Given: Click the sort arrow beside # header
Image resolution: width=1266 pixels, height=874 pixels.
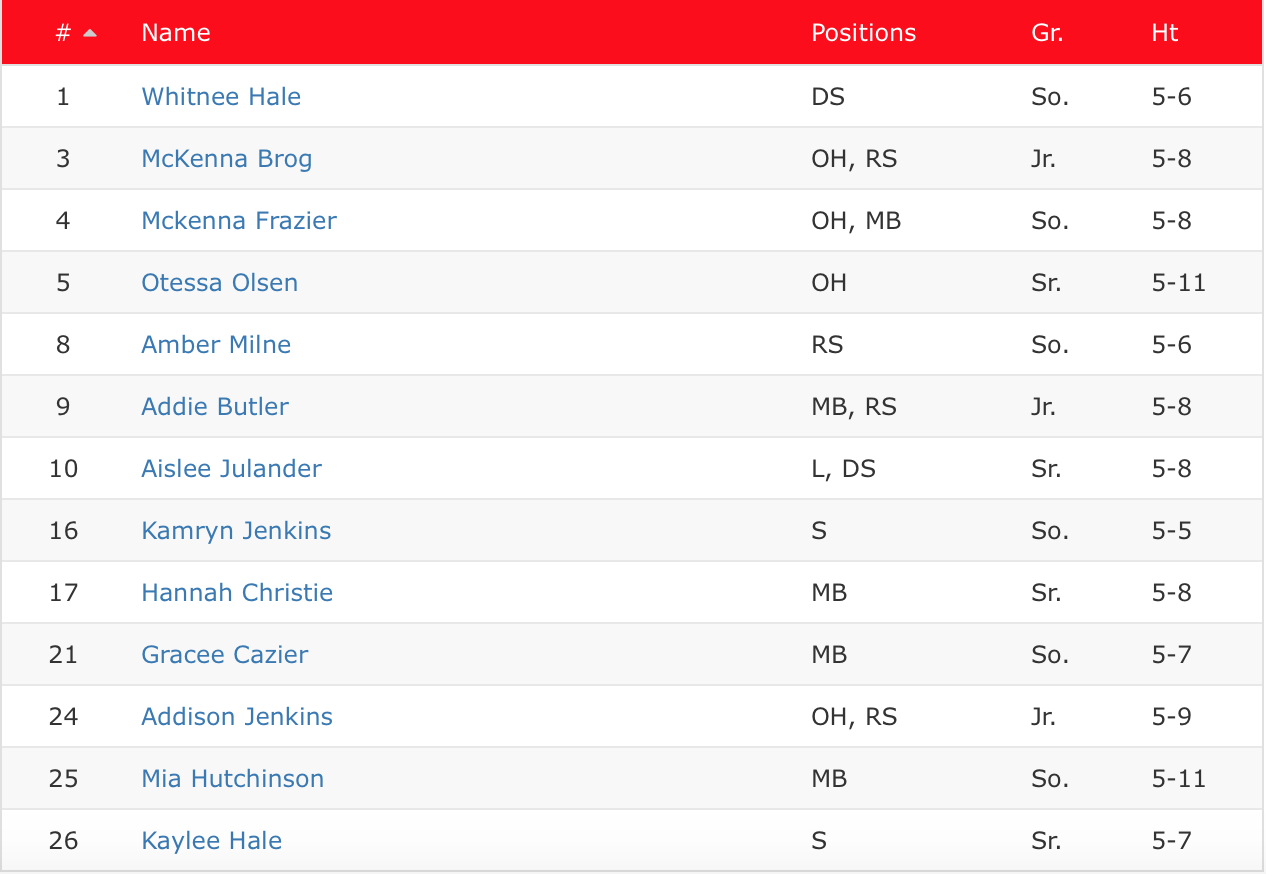Looking at the screenshot, I should [90, 33].
